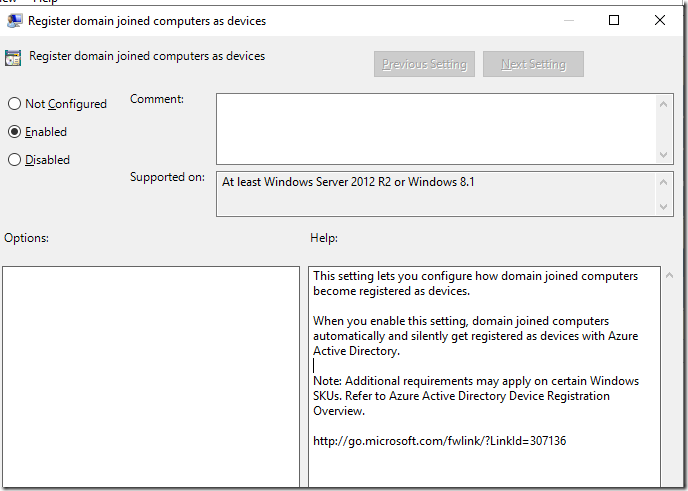This screenshot has height=491, width=688.
Task: Click the go.microsoft.com fwlink URL text
Action: click(440, 441)
